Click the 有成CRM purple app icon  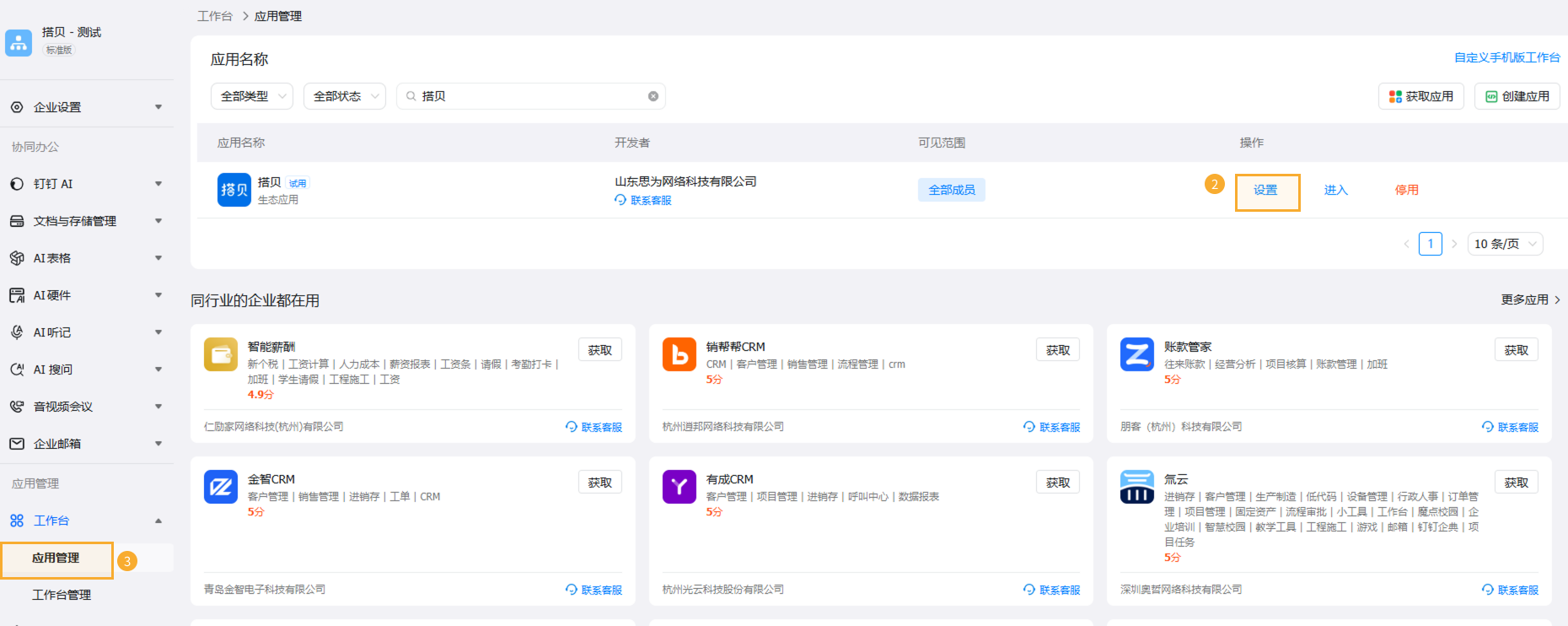(x=679, y=487)
